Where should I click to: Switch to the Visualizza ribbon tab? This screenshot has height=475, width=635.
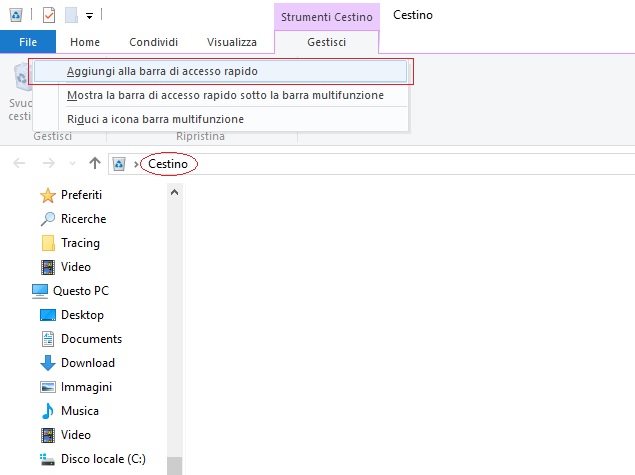[232, 42]
